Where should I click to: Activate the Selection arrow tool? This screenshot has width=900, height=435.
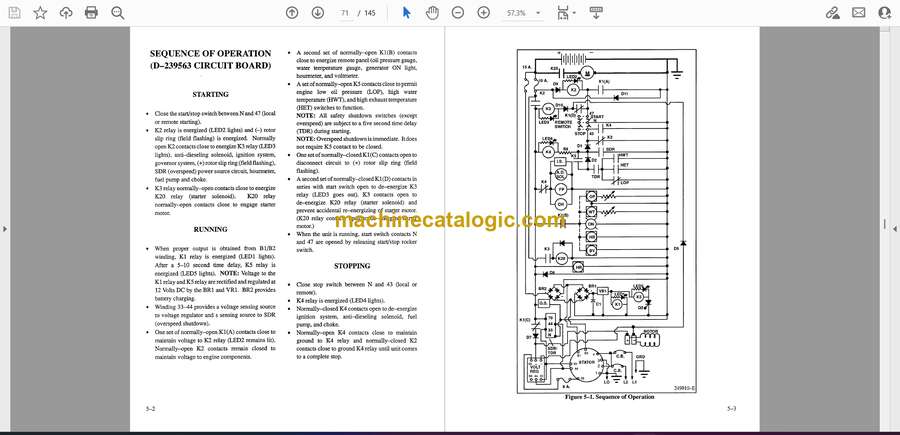point(406,13)
